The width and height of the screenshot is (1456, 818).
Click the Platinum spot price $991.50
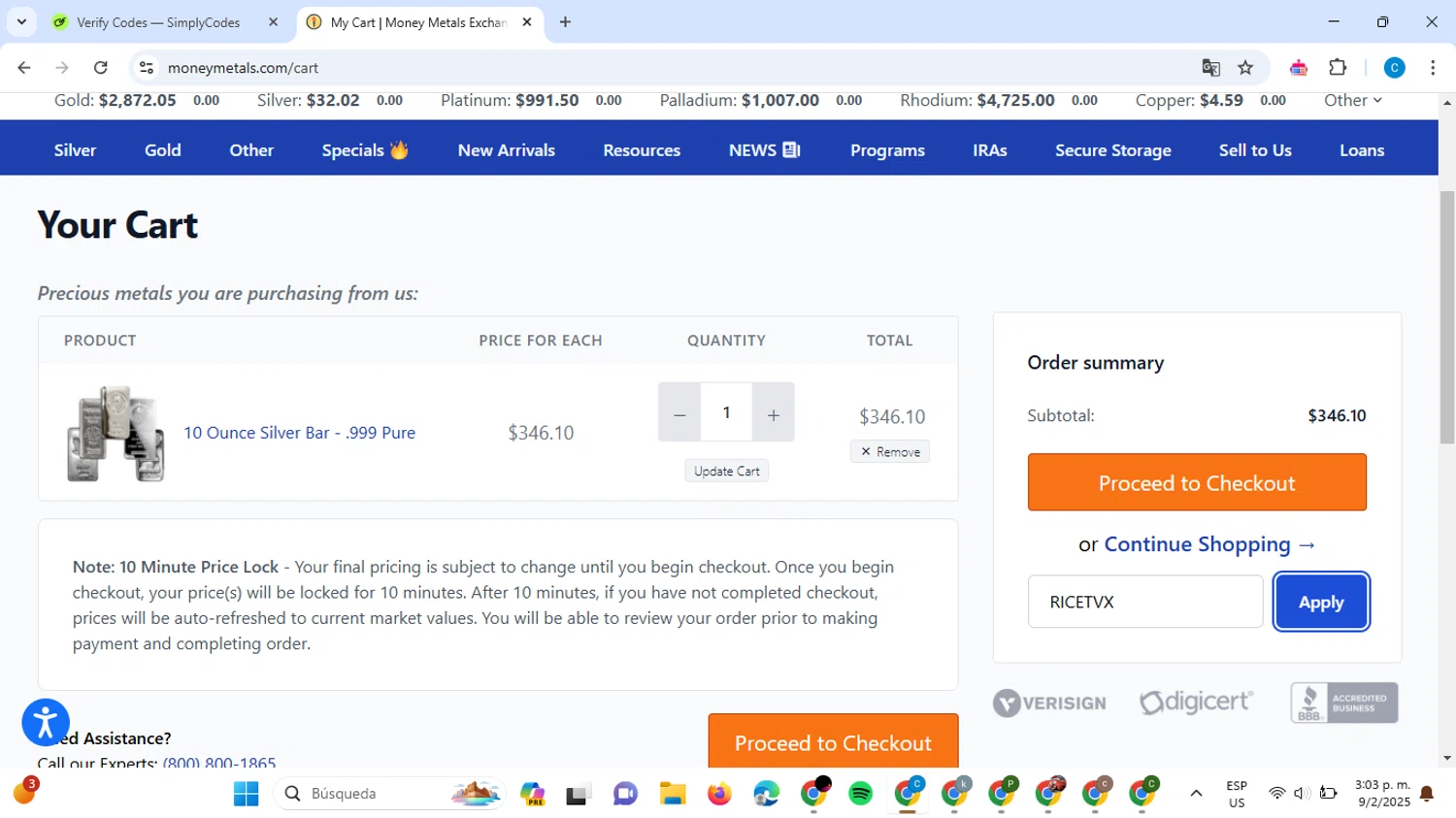coord(546,100)
